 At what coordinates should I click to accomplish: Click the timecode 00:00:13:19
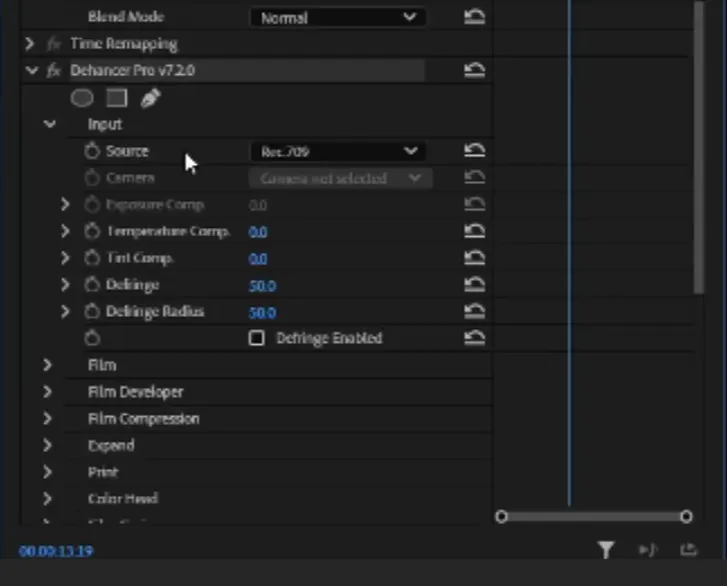(x=56, y=551)
